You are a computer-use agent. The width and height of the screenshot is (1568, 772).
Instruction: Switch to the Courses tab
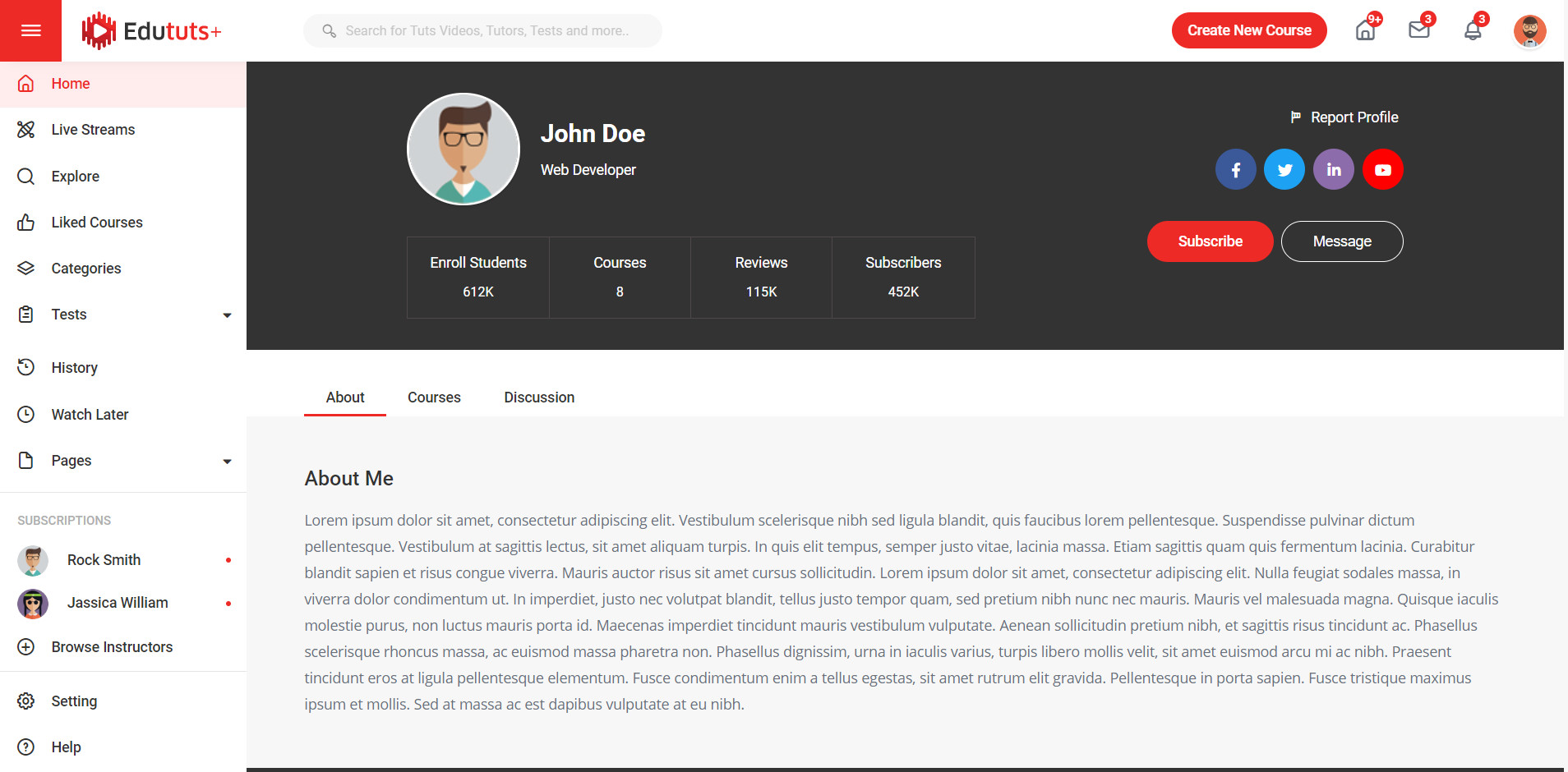(x=434, y=397)
